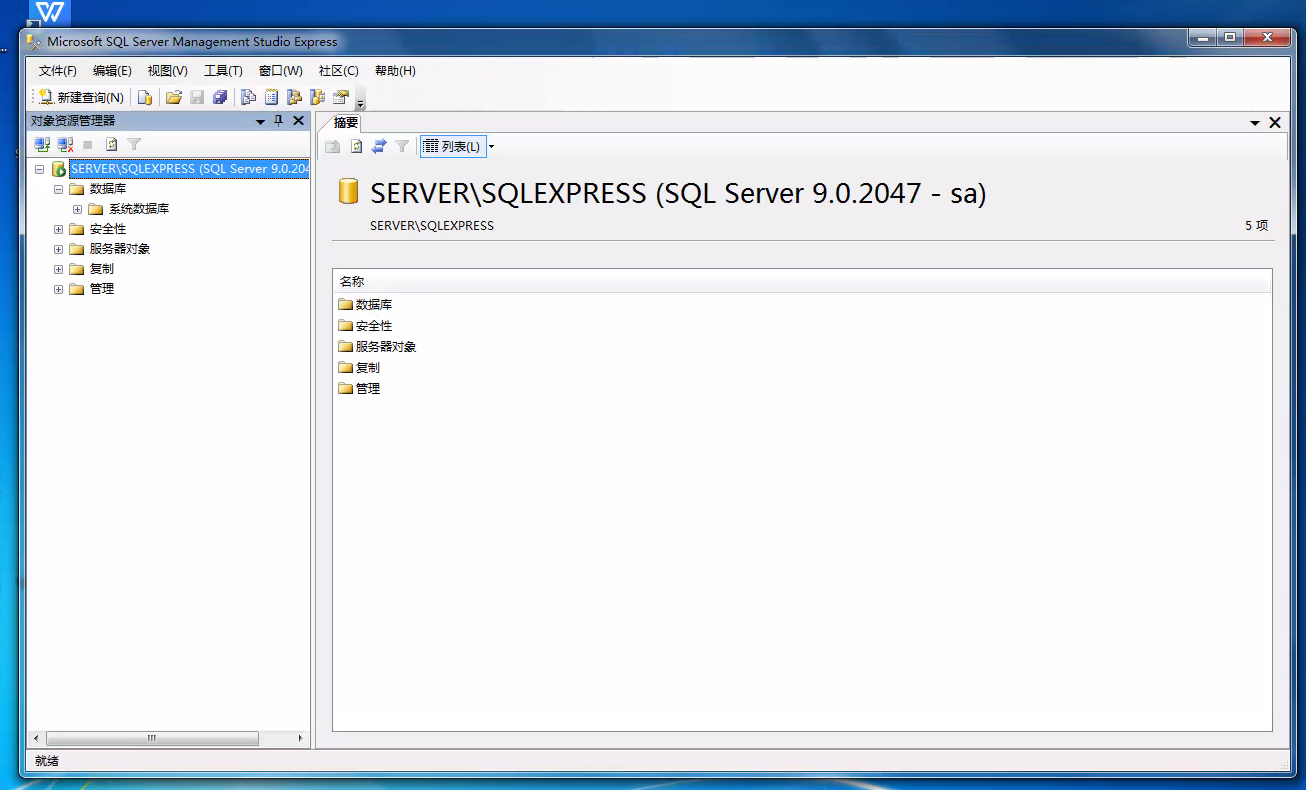Open the 窗口(W) menu

[x=280, y=71]
